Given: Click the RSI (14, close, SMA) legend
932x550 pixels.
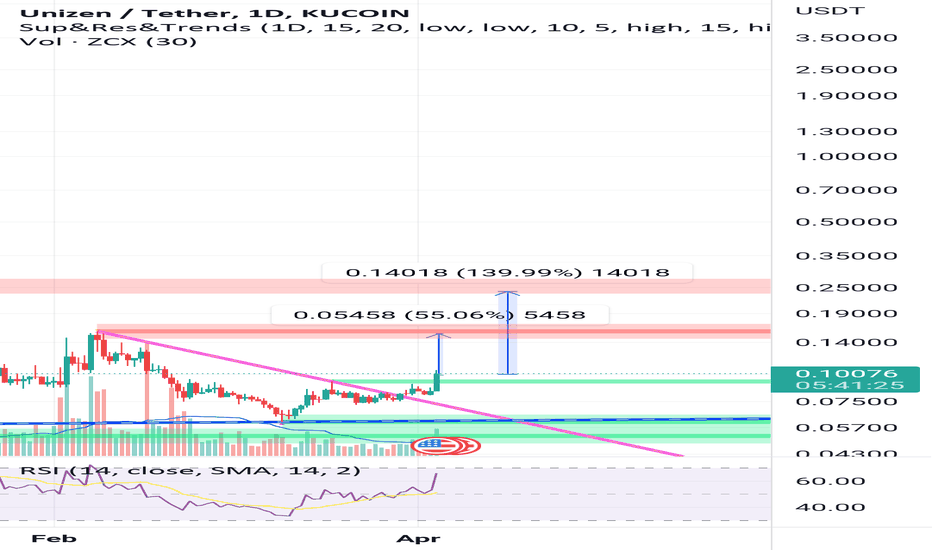Looking at the screenshot, I should click(190, 471).
